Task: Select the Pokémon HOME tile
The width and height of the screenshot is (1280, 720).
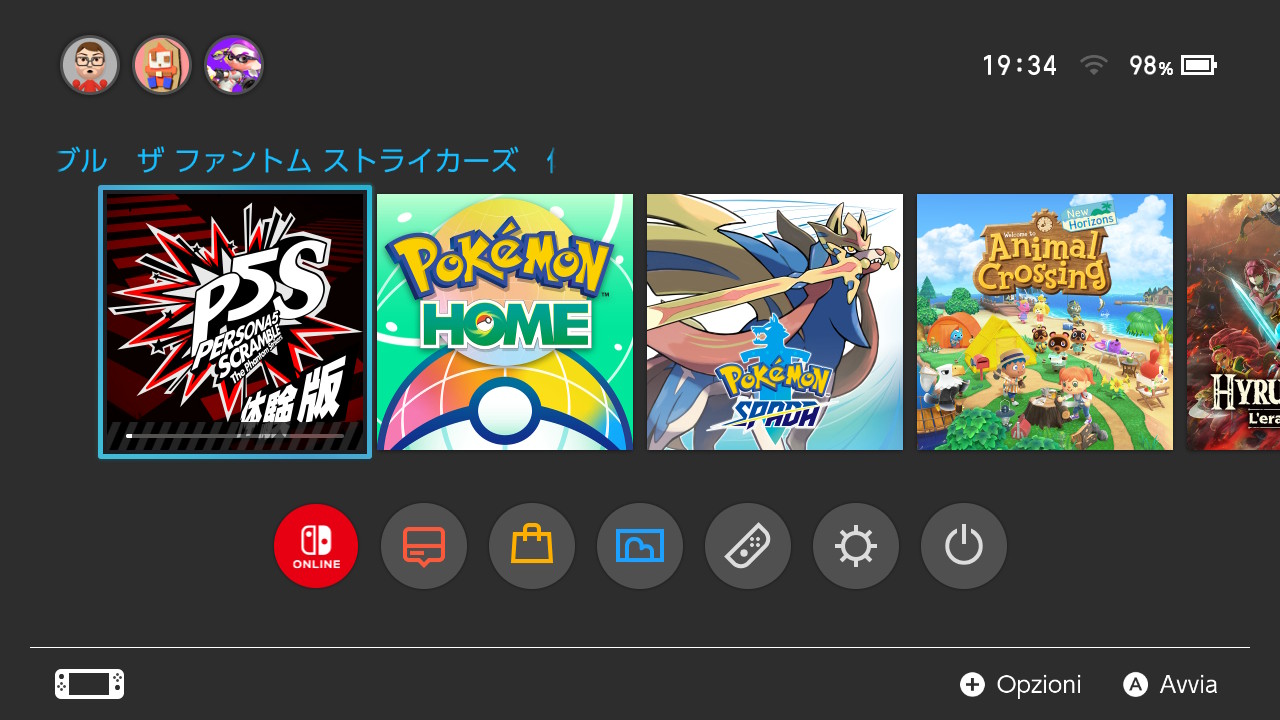Action: click(505, 322)
